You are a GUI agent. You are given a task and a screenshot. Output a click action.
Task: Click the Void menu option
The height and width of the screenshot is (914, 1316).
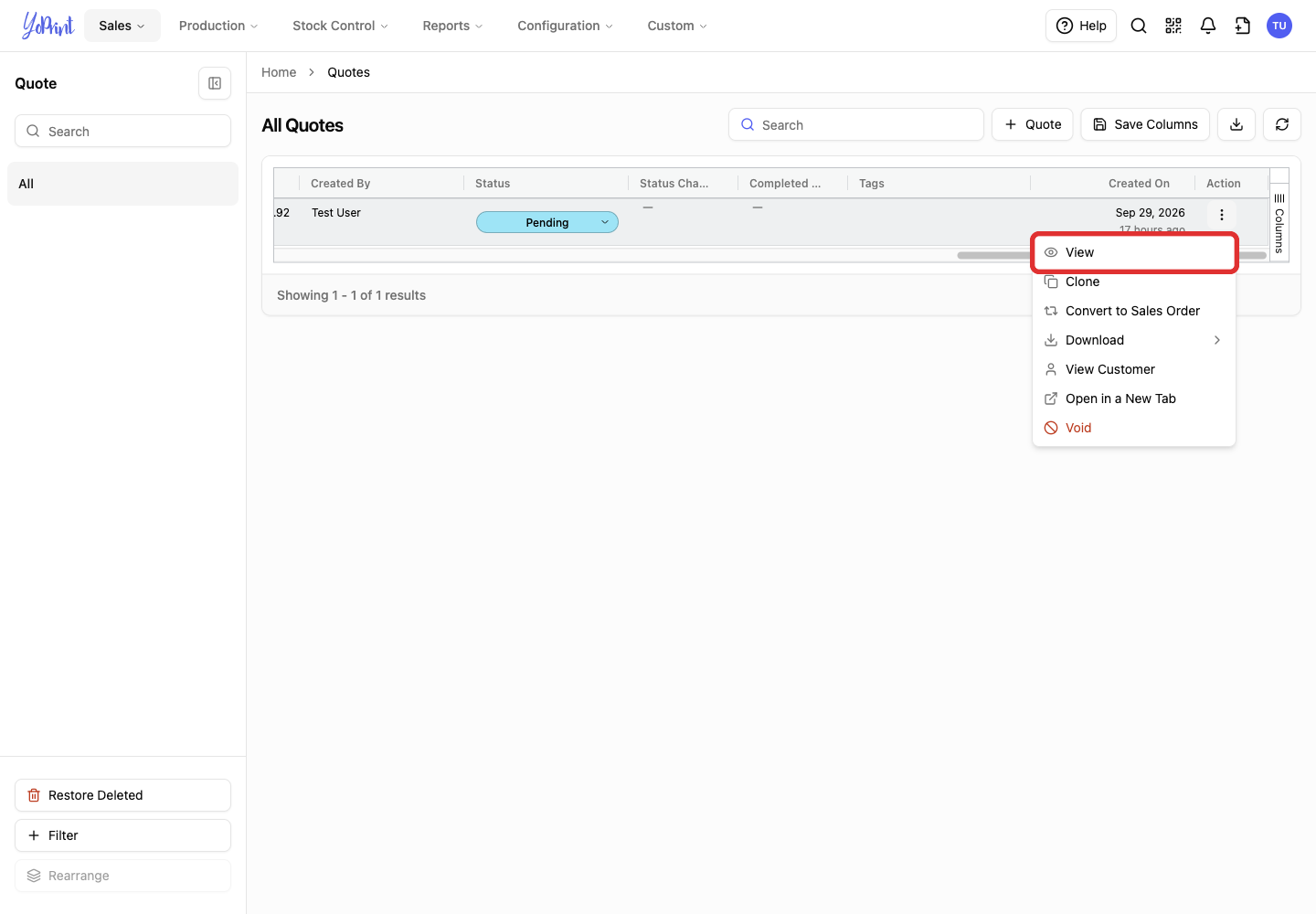coord(1134,428)
